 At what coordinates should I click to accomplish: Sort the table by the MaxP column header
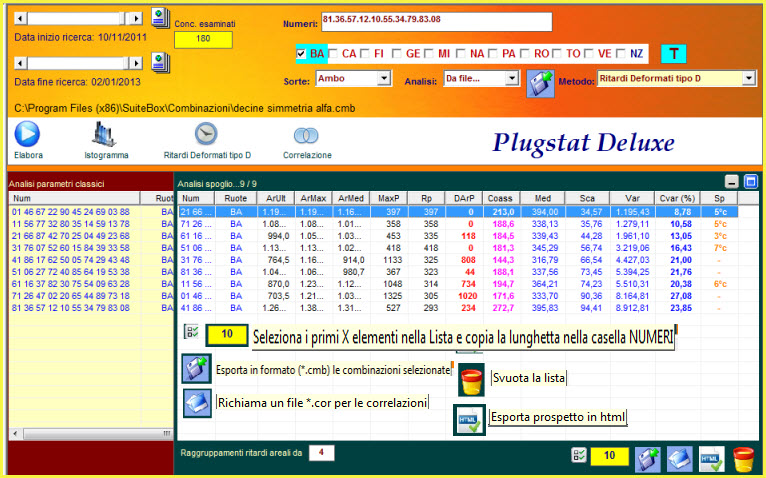click(389, 198)
